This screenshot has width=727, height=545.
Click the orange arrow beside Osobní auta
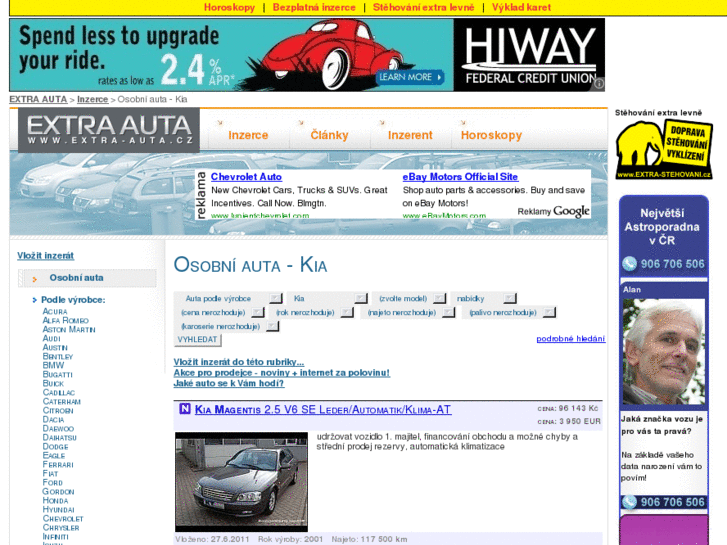pos(34,279)
